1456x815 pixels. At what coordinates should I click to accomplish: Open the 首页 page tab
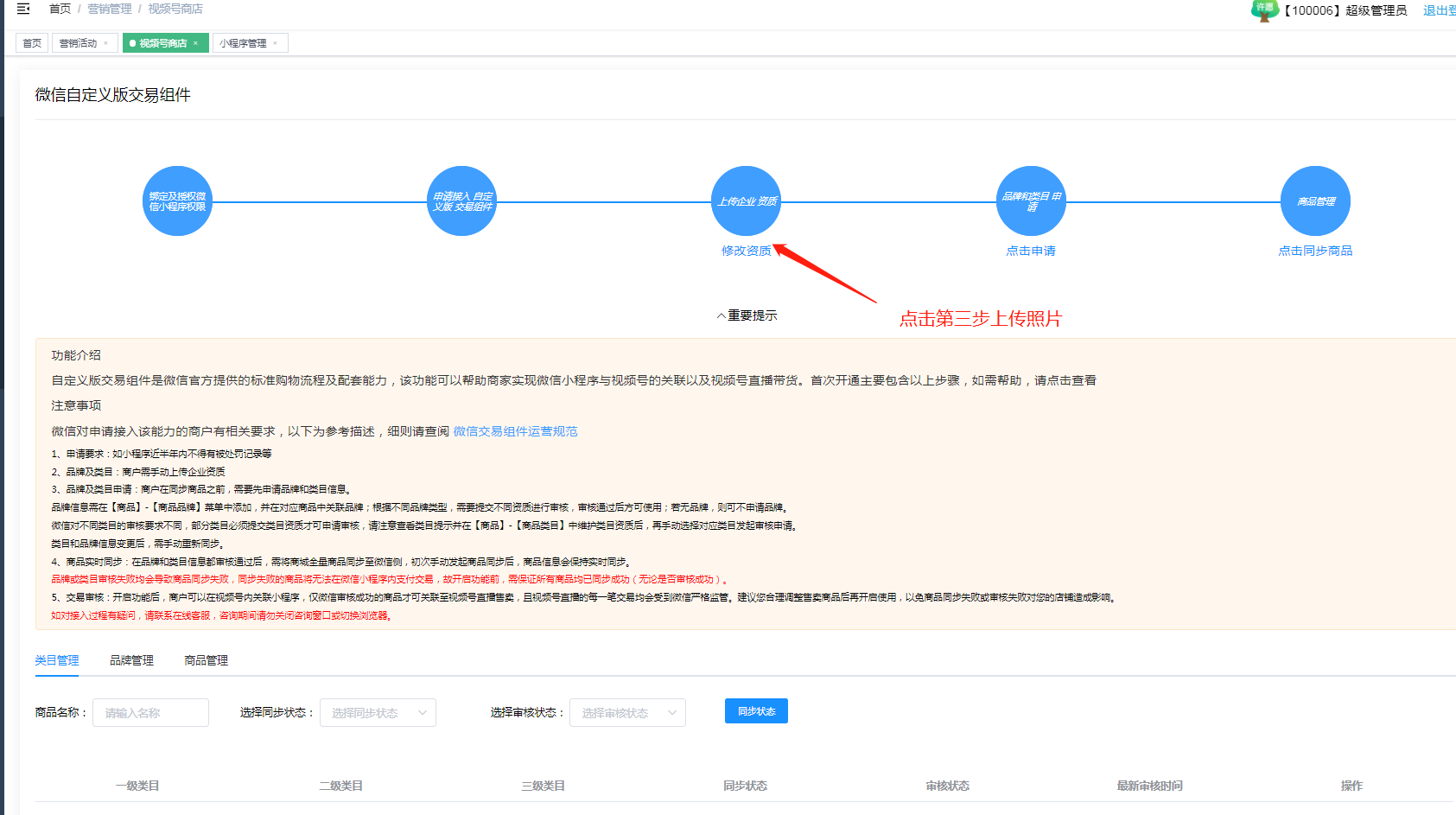pos(32,43)
